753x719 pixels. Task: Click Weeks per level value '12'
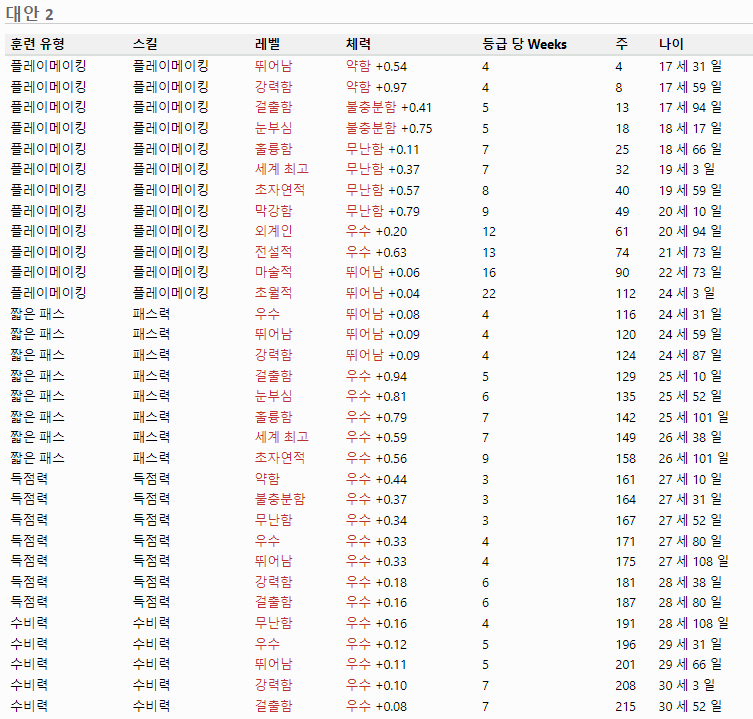[489, 232]
